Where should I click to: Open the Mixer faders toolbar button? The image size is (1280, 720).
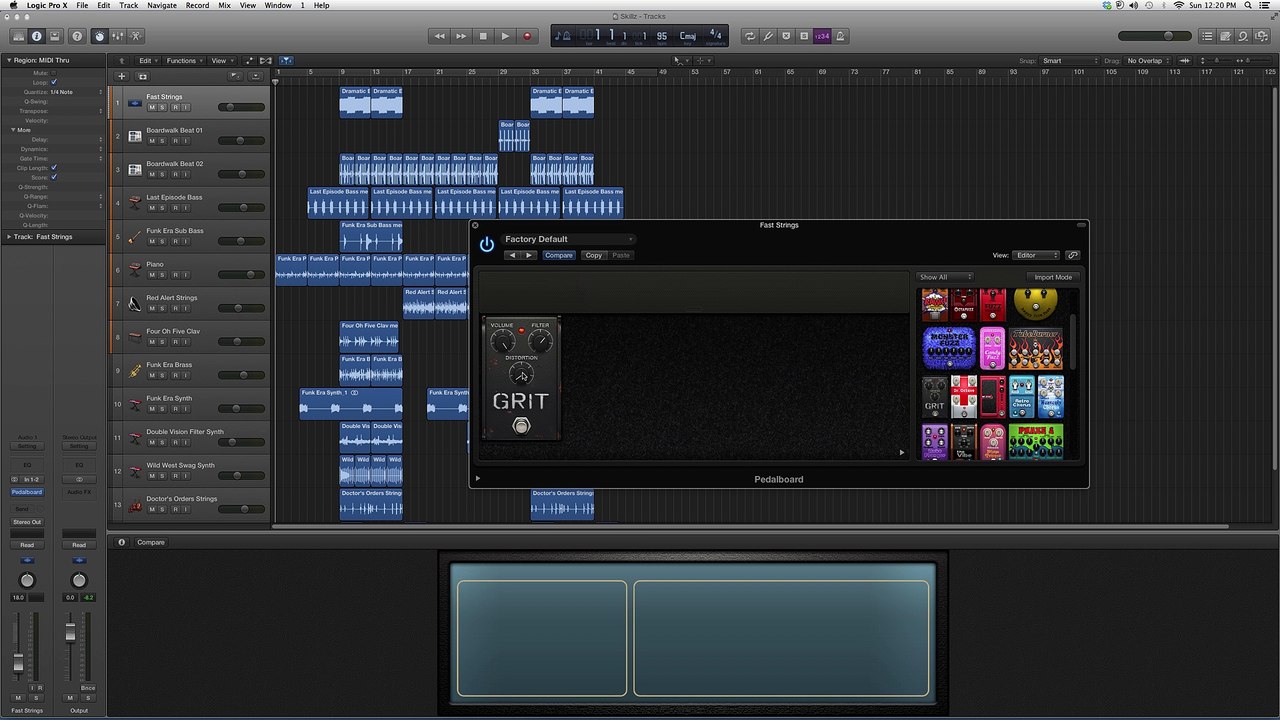click(118, 36)
